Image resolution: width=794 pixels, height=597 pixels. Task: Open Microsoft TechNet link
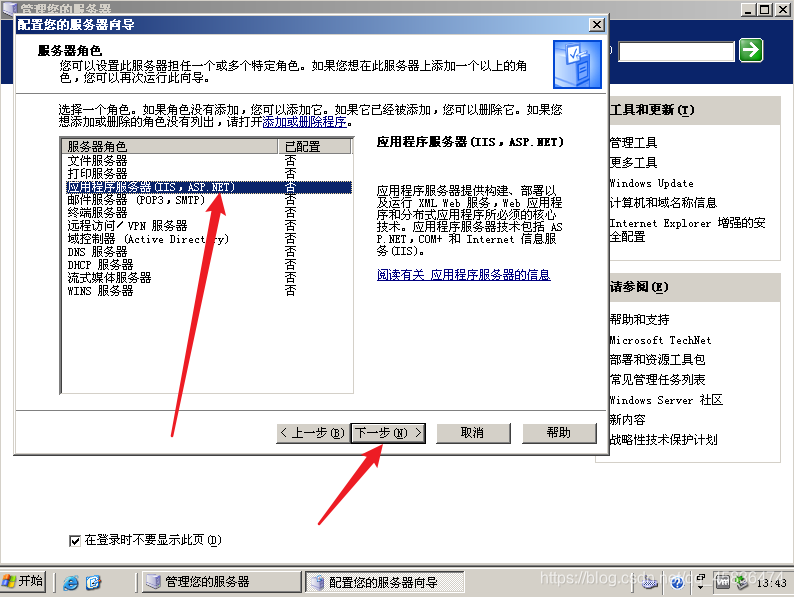tap(660, 340)
